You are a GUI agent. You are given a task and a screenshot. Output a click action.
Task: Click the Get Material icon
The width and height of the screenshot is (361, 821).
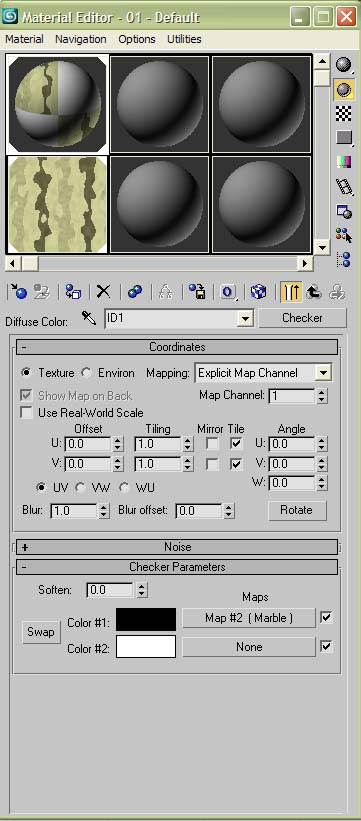tap(18, 292)
